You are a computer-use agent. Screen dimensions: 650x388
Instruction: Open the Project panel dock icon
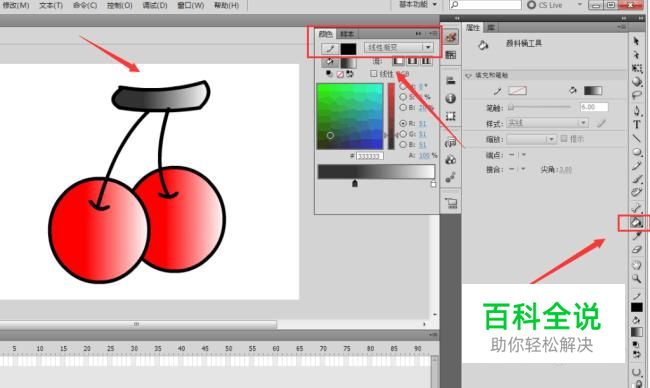click(451, 203)
